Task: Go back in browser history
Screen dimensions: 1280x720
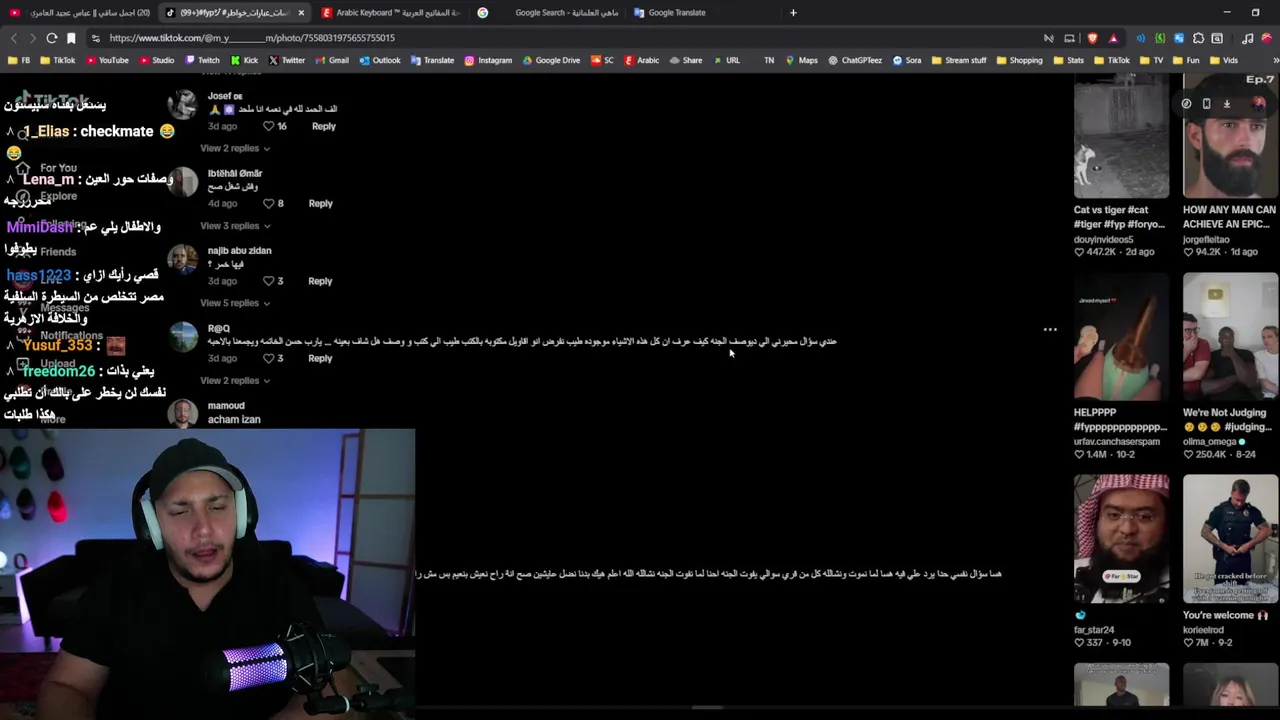Action: 13,38
